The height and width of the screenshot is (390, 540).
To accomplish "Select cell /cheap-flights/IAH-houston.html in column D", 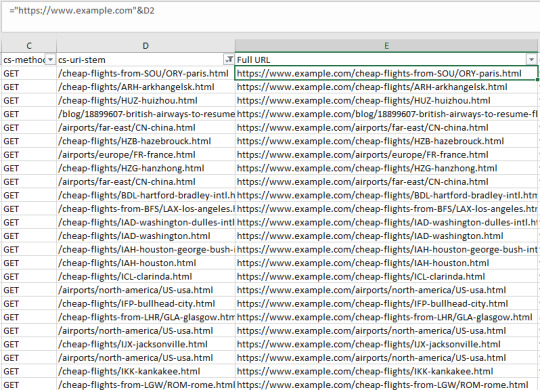I will pos(146,263).
